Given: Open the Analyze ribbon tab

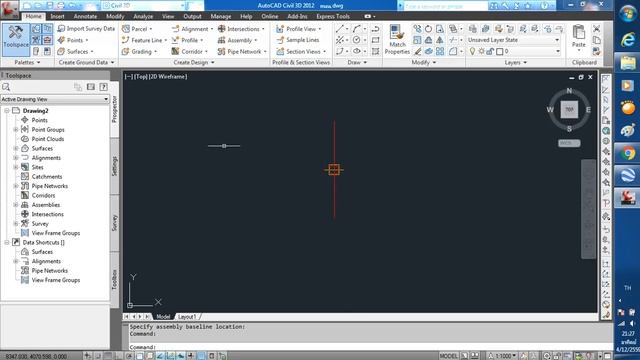Looking at the screenshot, I should pos(143,16).
